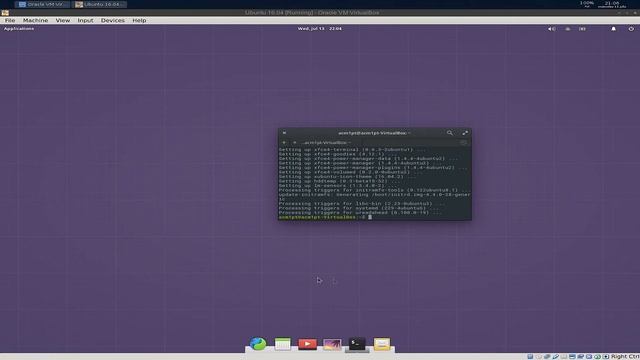Open the Help menu
This screenshot has width=640, height=360.
pos(139,20)
